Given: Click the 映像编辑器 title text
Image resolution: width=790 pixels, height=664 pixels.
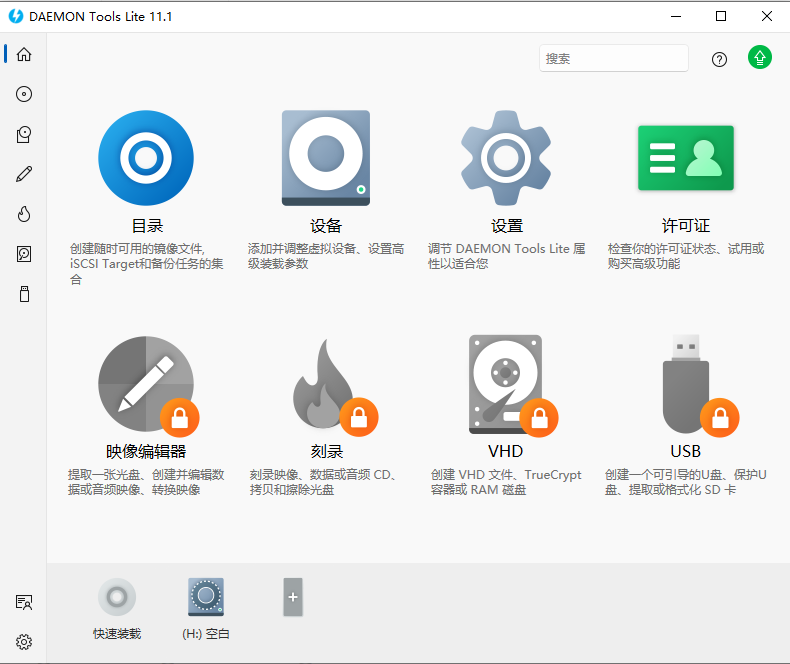Looking at the screenshot, I should click(146, 451).
